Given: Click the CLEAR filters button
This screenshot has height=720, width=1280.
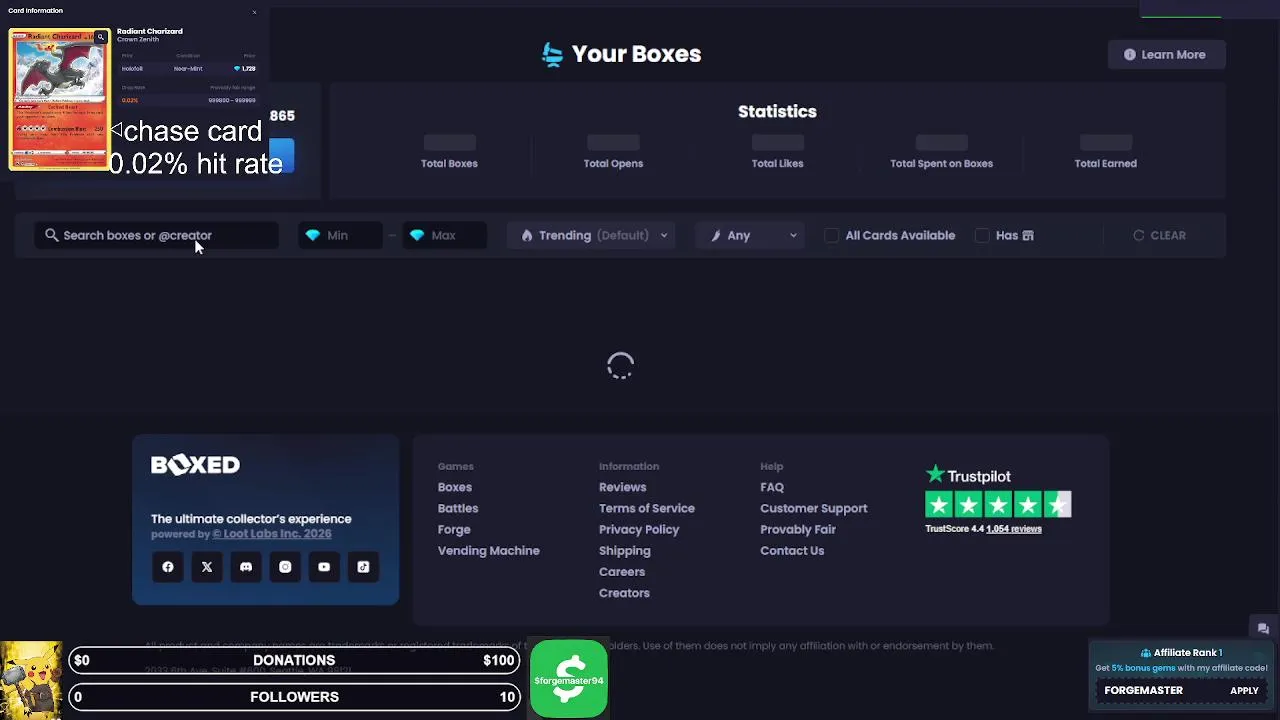Looking at the screenshot, I should coord(1159,236).
